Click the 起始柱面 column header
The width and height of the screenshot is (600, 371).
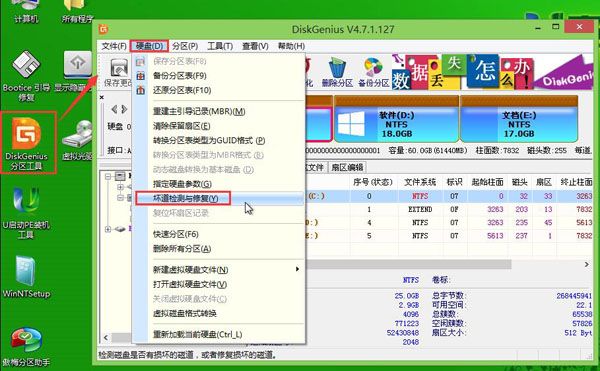point(488,182)
